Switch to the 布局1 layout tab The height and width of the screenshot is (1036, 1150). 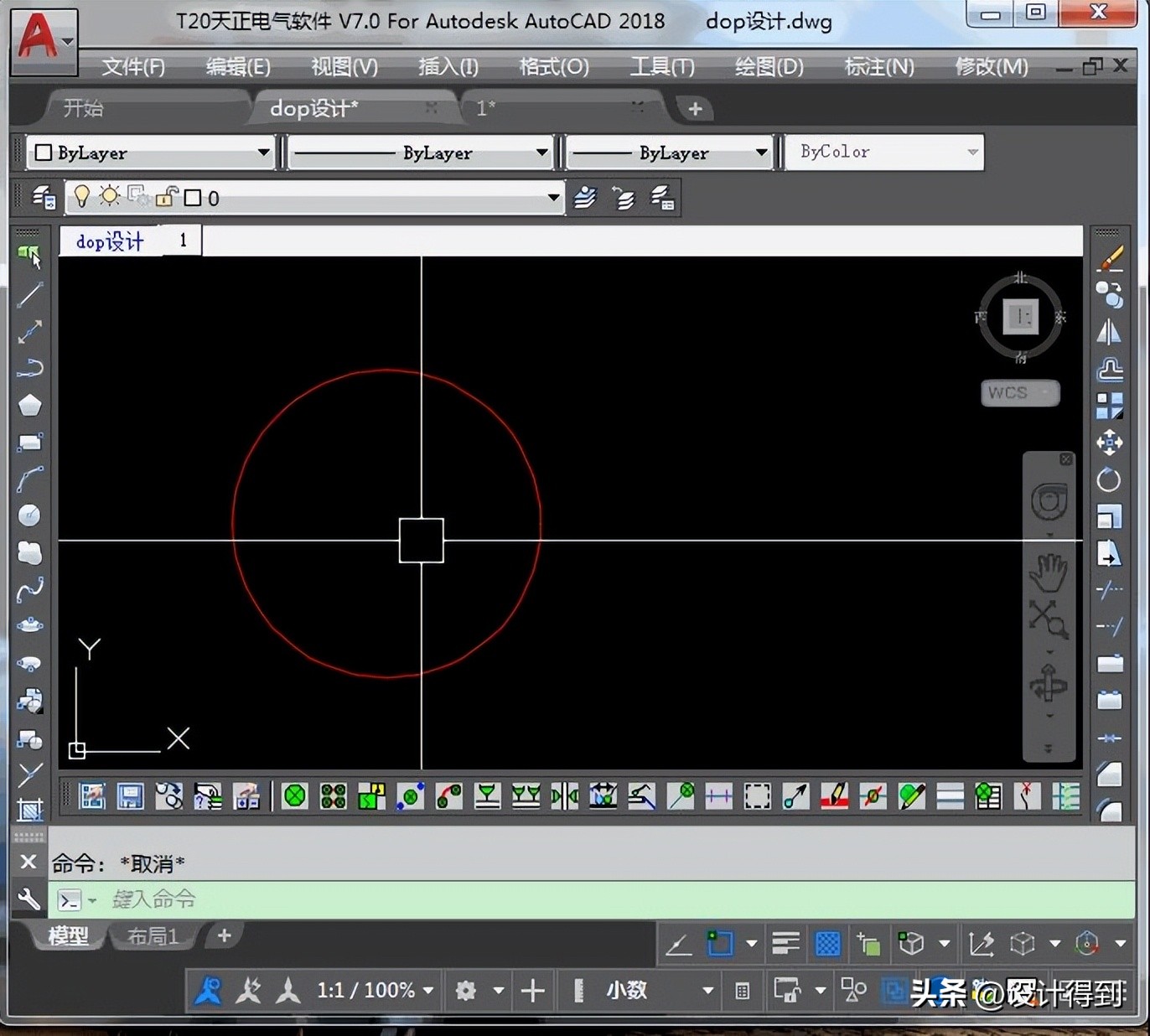click(x=152, y=936)
